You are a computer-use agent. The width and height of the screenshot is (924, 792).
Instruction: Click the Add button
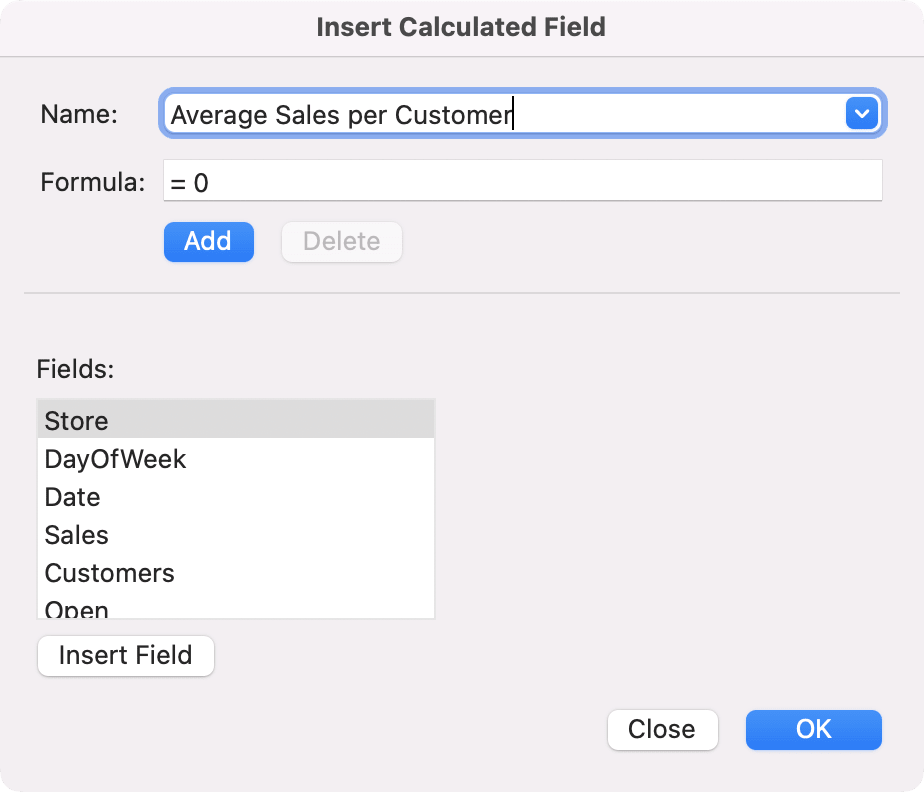pyautogui.click(x=208, y=241)
